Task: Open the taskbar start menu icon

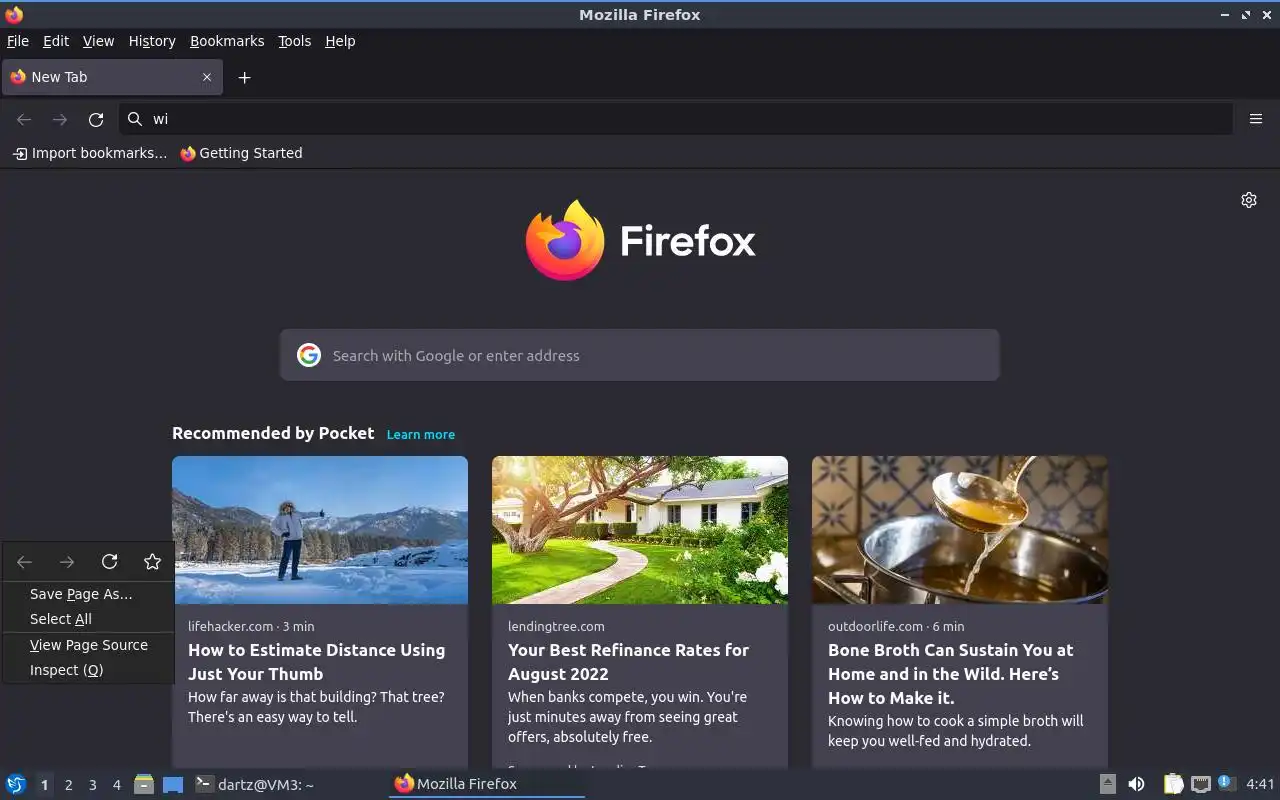Action: [x=16, y=784]
